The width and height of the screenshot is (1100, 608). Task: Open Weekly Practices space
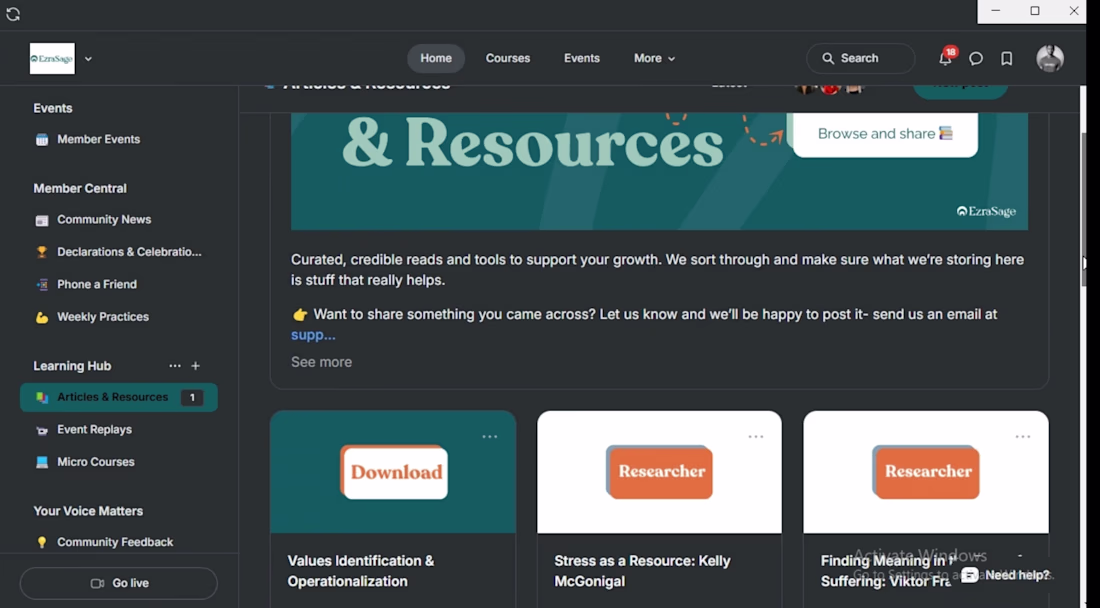pyautogui.click(x=119, y=317)
